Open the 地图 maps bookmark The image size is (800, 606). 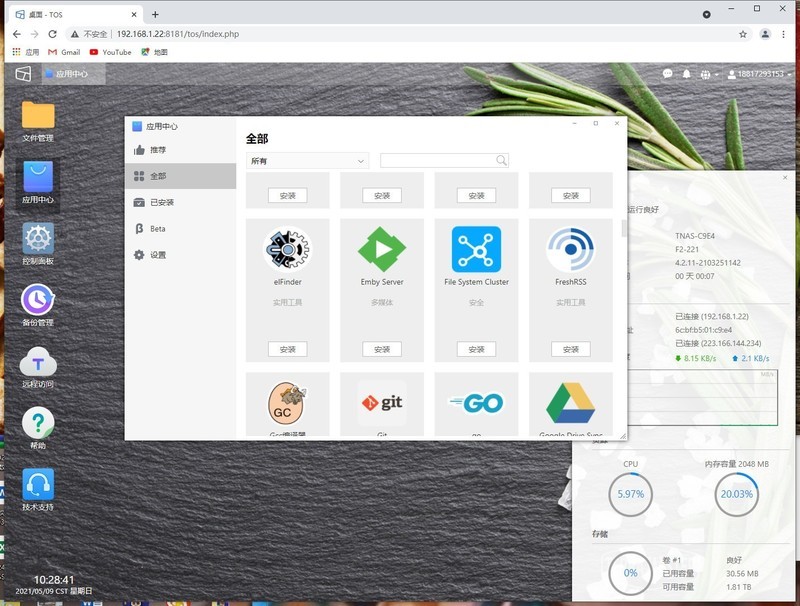[x=155, y=52]
